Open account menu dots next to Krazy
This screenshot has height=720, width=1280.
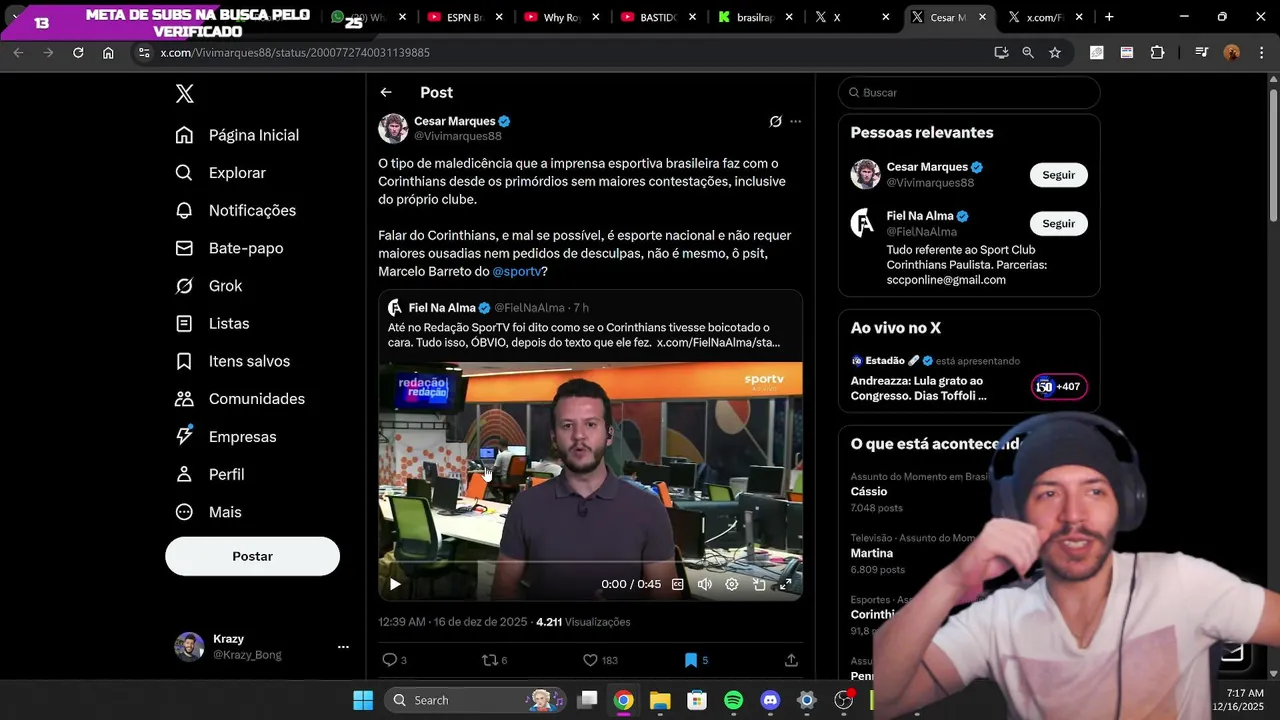tap(343, 647)
